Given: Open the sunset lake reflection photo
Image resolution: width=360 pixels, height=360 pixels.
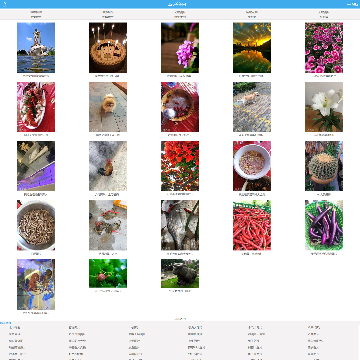Looking at the screenshot, I should click(x=252, y=48).
